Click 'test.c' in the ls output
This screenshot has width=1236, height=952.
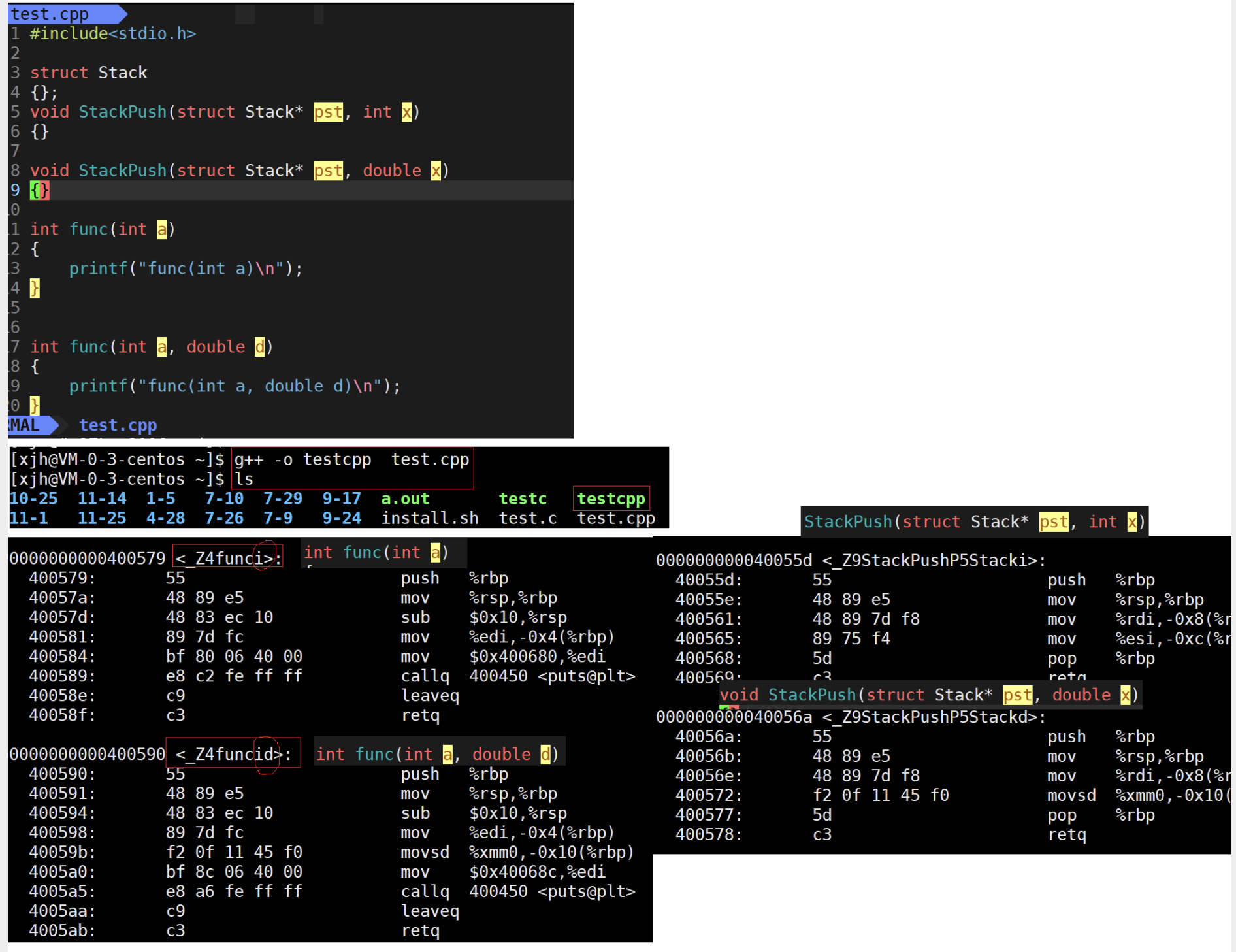pos(528,518)
